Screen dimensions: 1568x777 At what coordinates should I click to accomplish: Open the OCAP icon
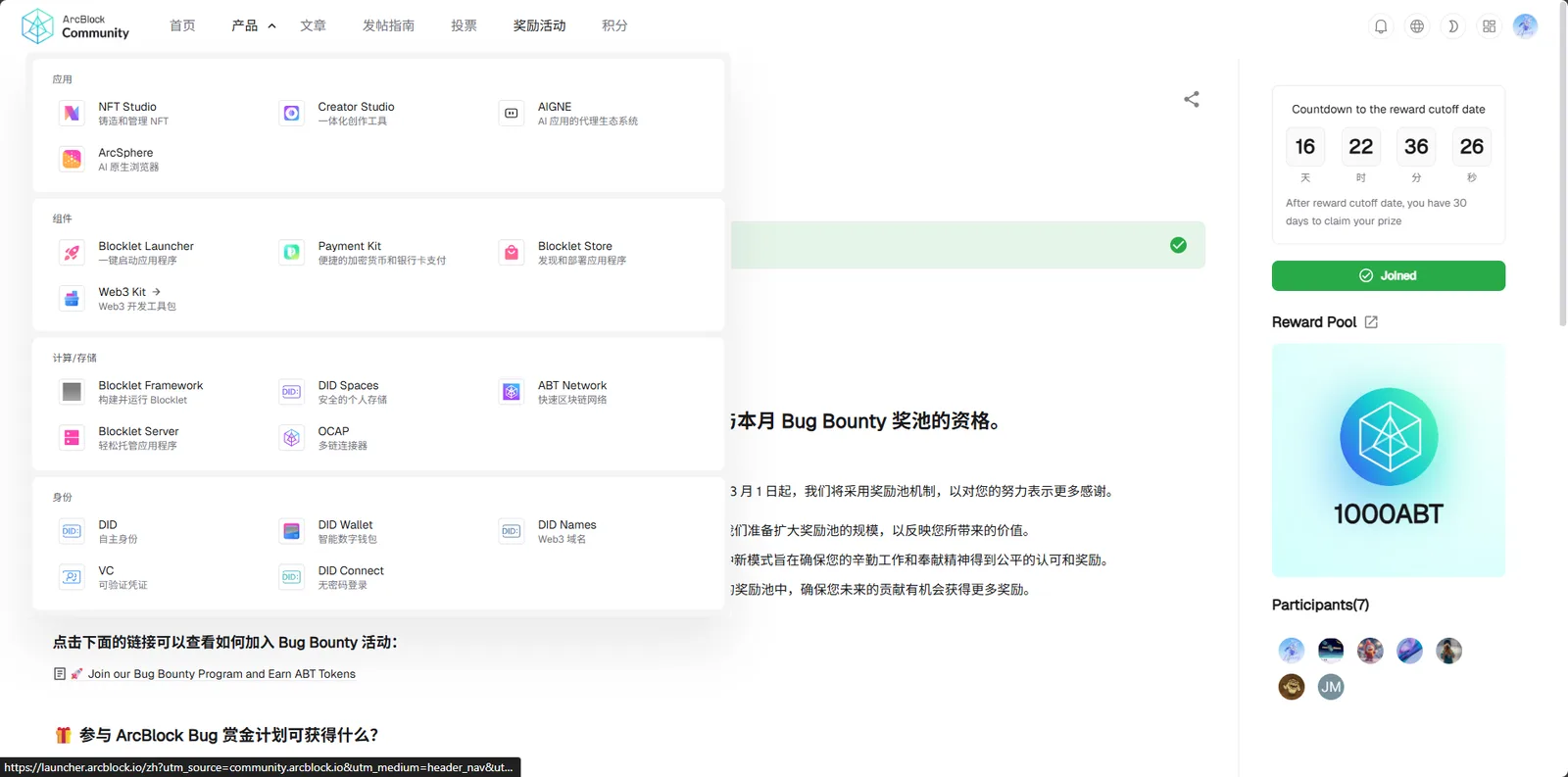click(291, 438)
